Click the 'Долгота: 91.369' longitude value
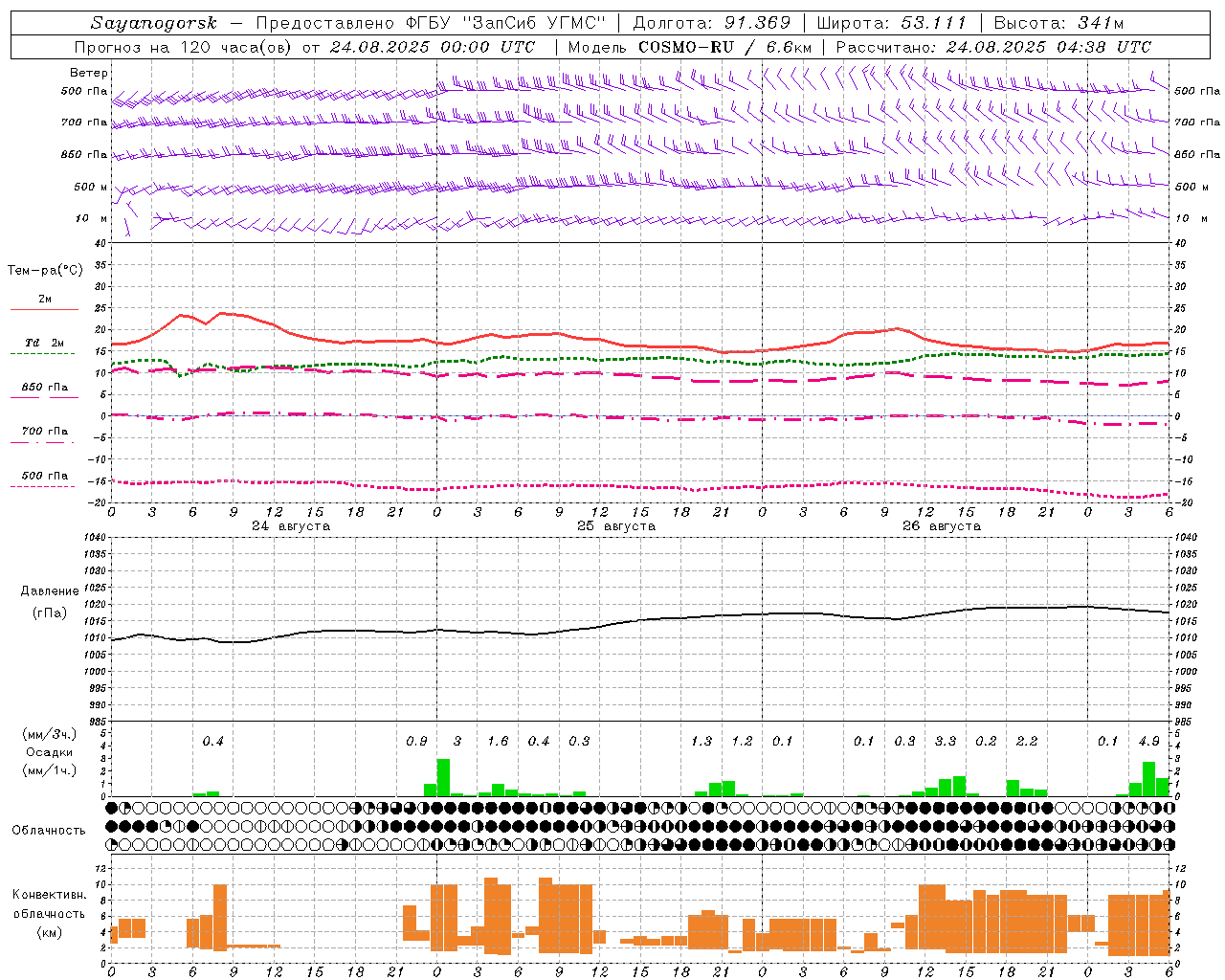Image resolution: width=1225 pixels, height=980 pixels. pyautogui.click(x=712, y=23)
